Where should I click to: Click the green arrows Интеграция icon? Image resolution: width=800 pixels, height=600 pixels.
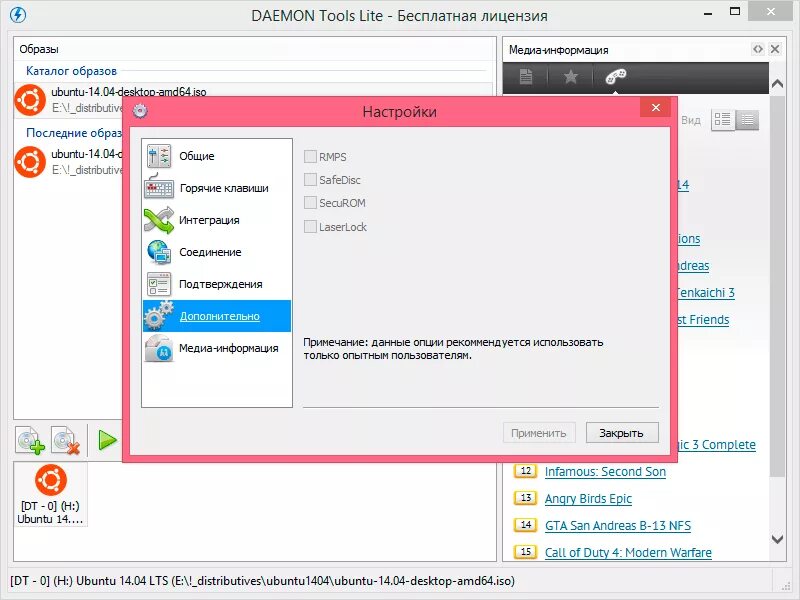159,220
